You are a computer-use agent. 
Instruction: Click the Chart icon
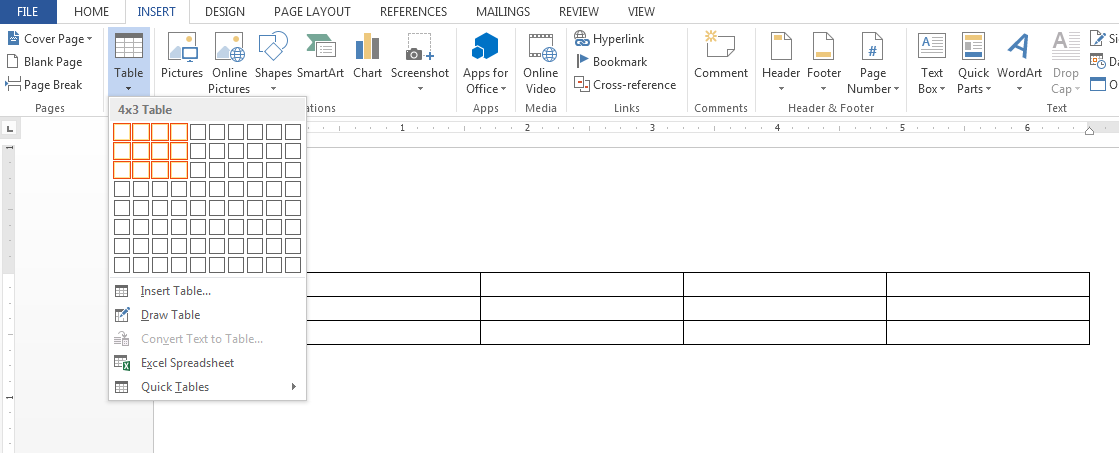click(367, 55)
